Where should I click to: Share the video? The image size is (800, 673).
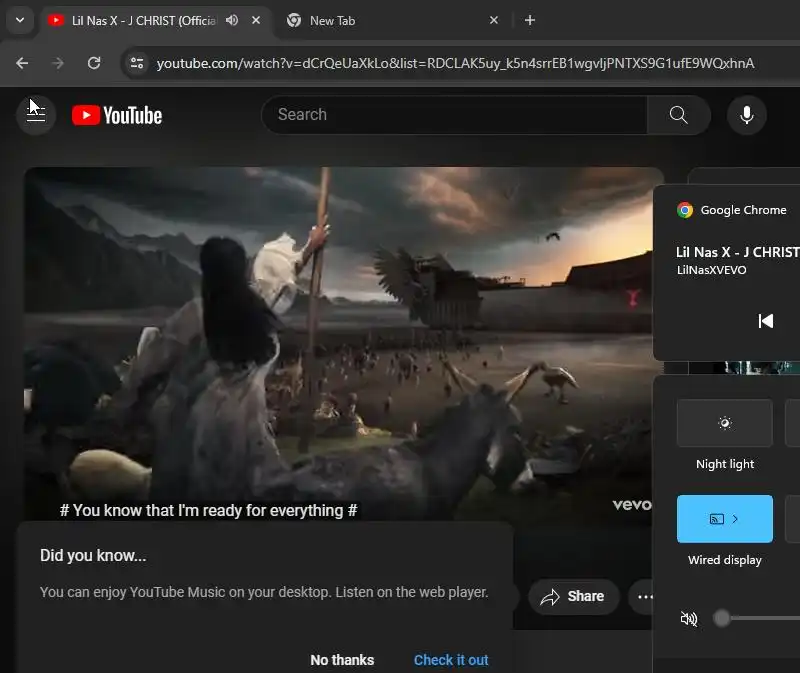point(573,596)
